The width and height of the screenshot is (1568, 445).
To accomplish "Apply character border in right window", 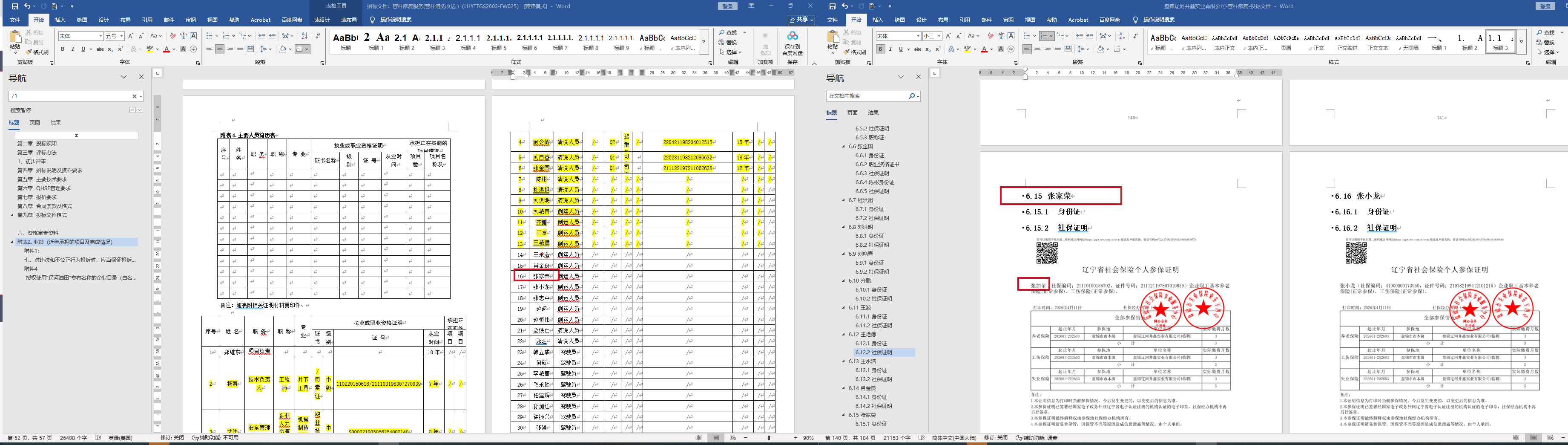I will [1011, 36].
